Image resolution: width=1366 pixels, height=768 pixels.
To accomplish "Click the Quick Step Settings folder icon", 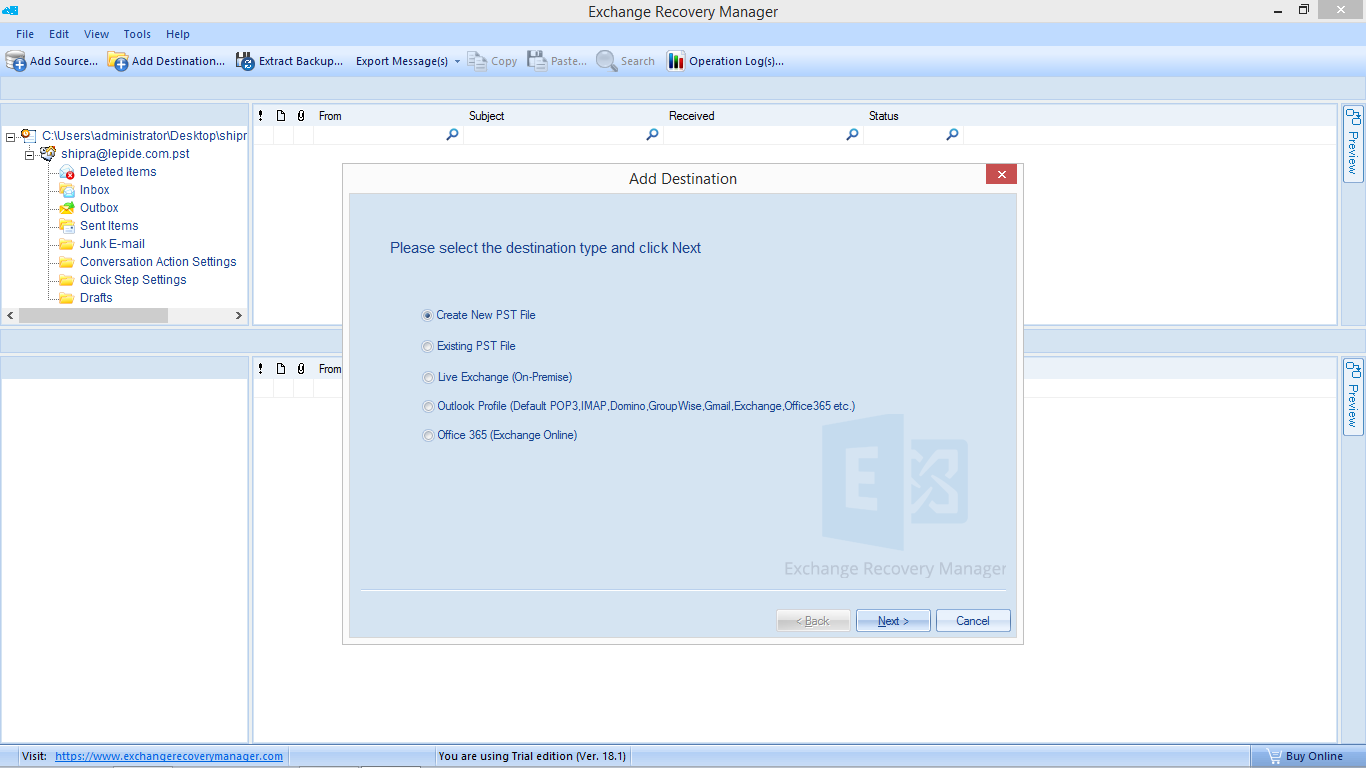I will (67, 280).
